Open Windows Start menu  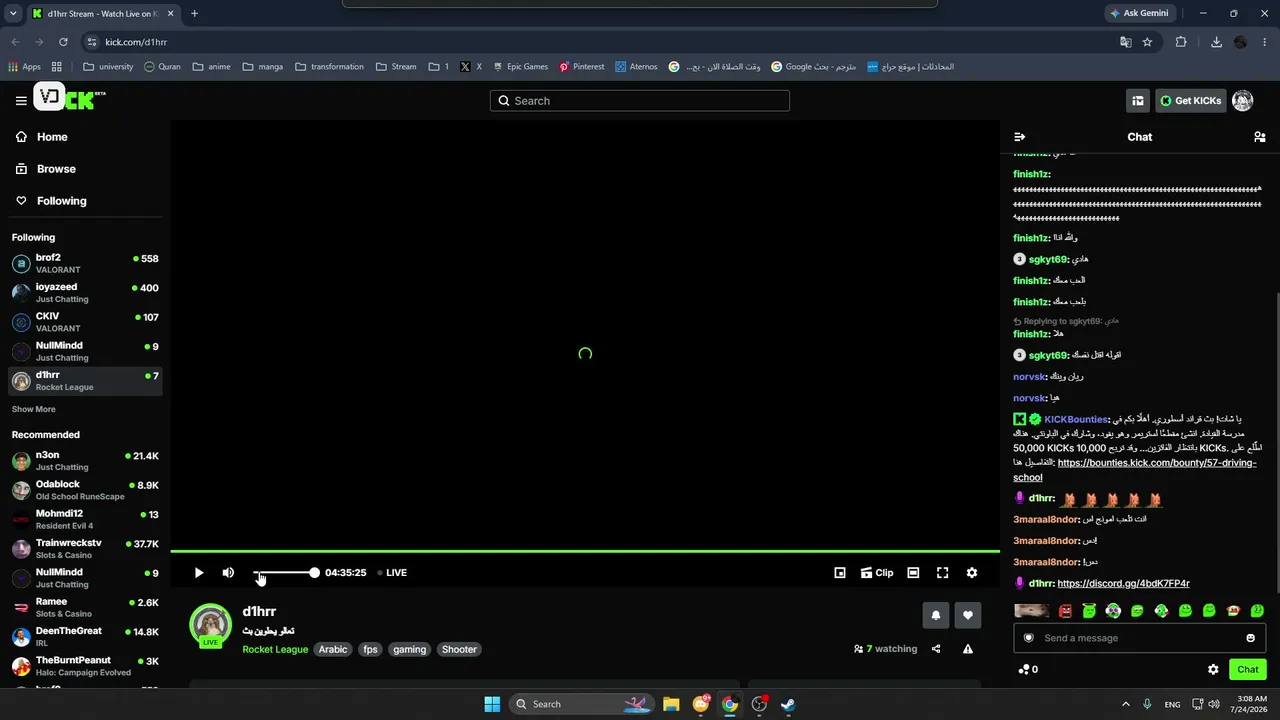tap(492, 704)
